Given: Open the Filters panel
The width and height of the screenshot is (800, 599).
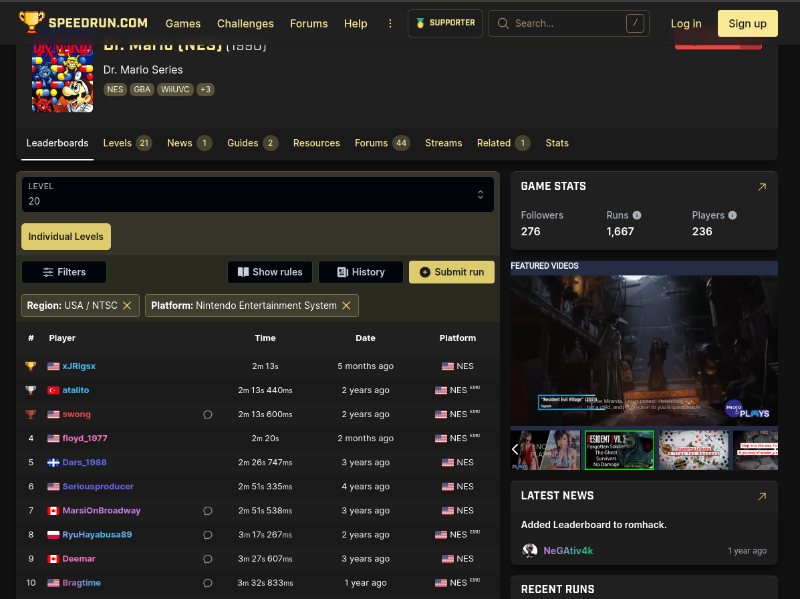Looking at the screenshot, I should (x=64, y=272).
